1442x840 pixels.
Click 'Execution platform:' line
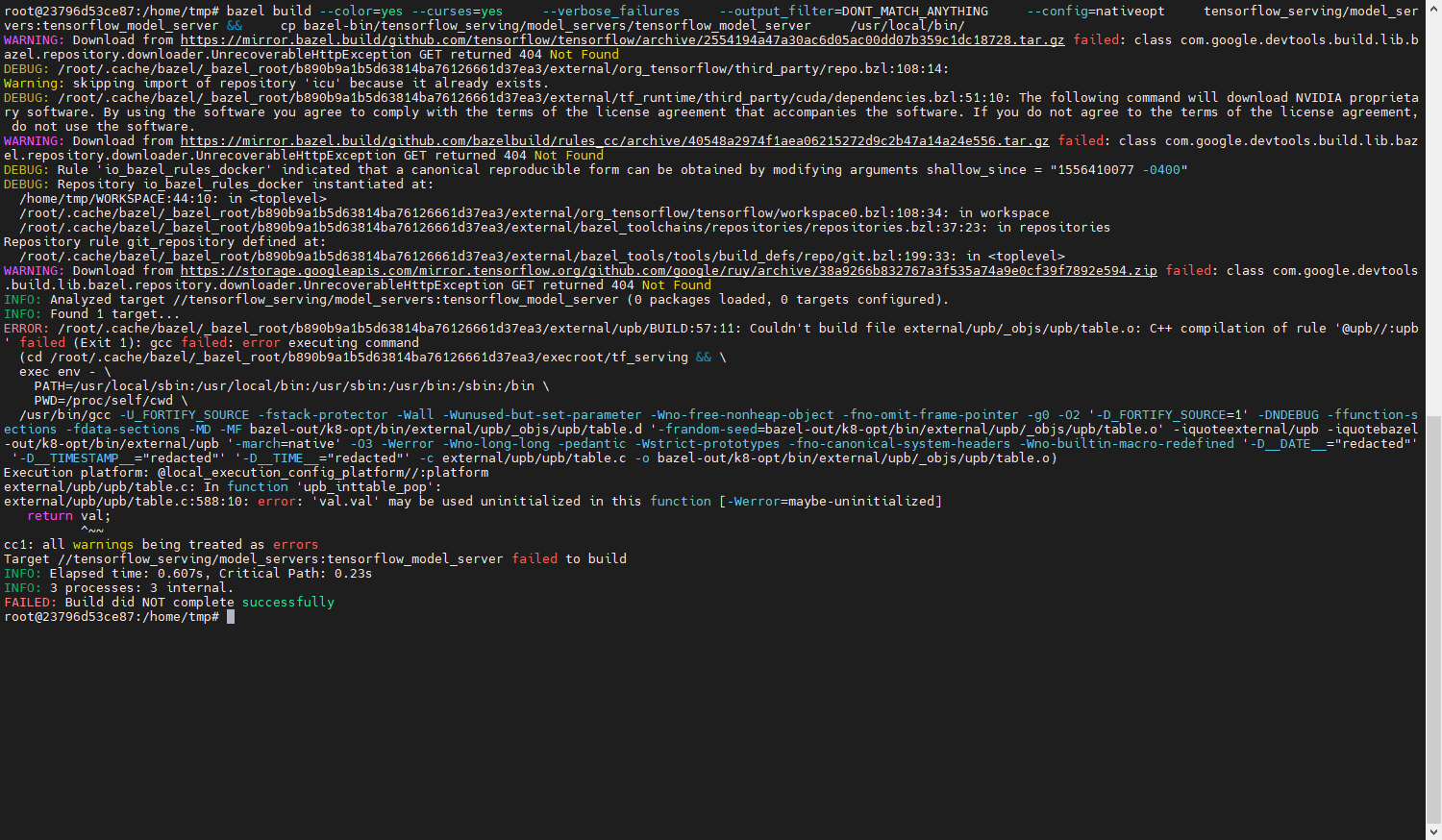(x=246, y=473)
